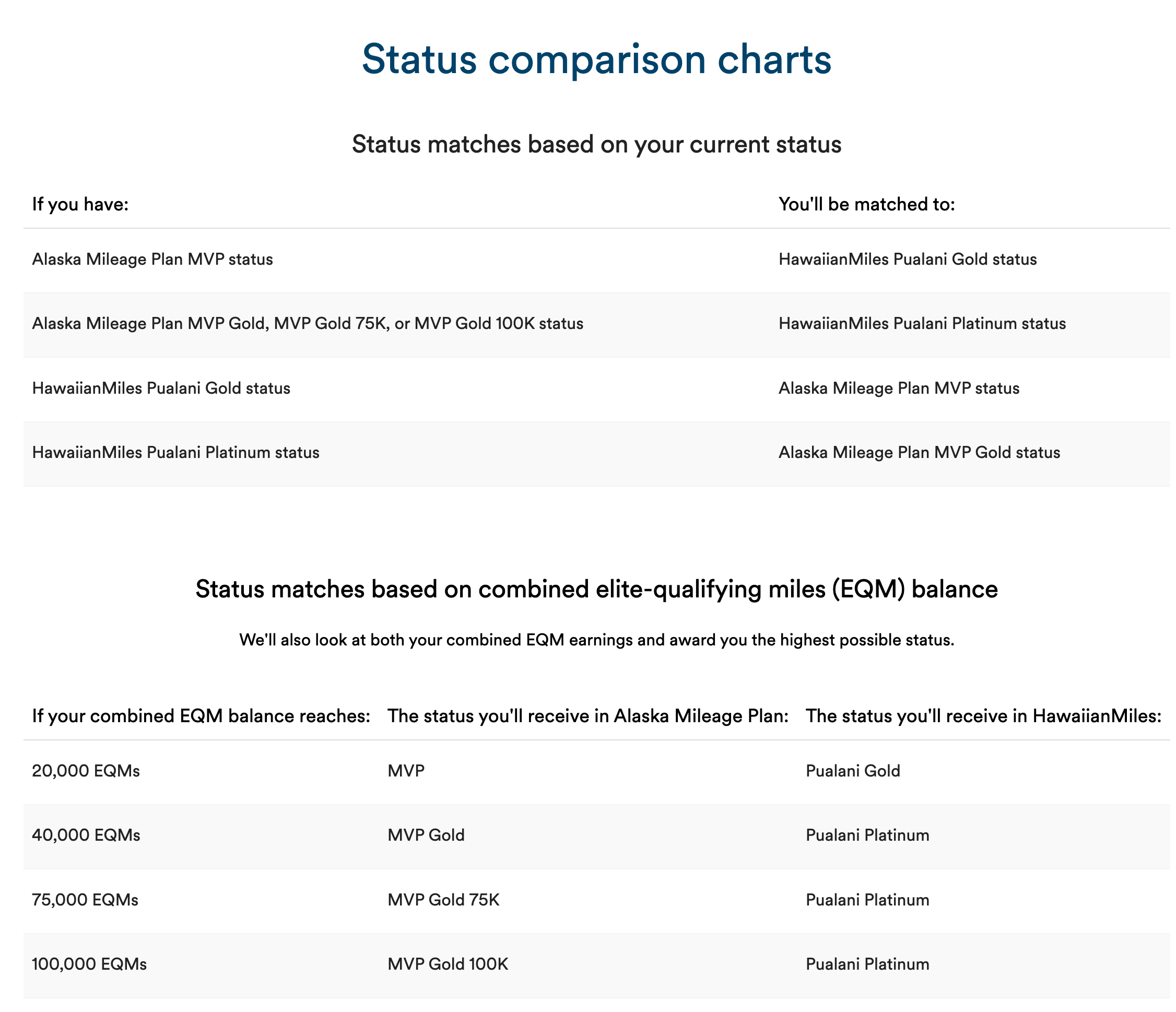Click the 'You'll be matched to:' header
Screen dimensions: 1176x1012
[x=867, y=204]
